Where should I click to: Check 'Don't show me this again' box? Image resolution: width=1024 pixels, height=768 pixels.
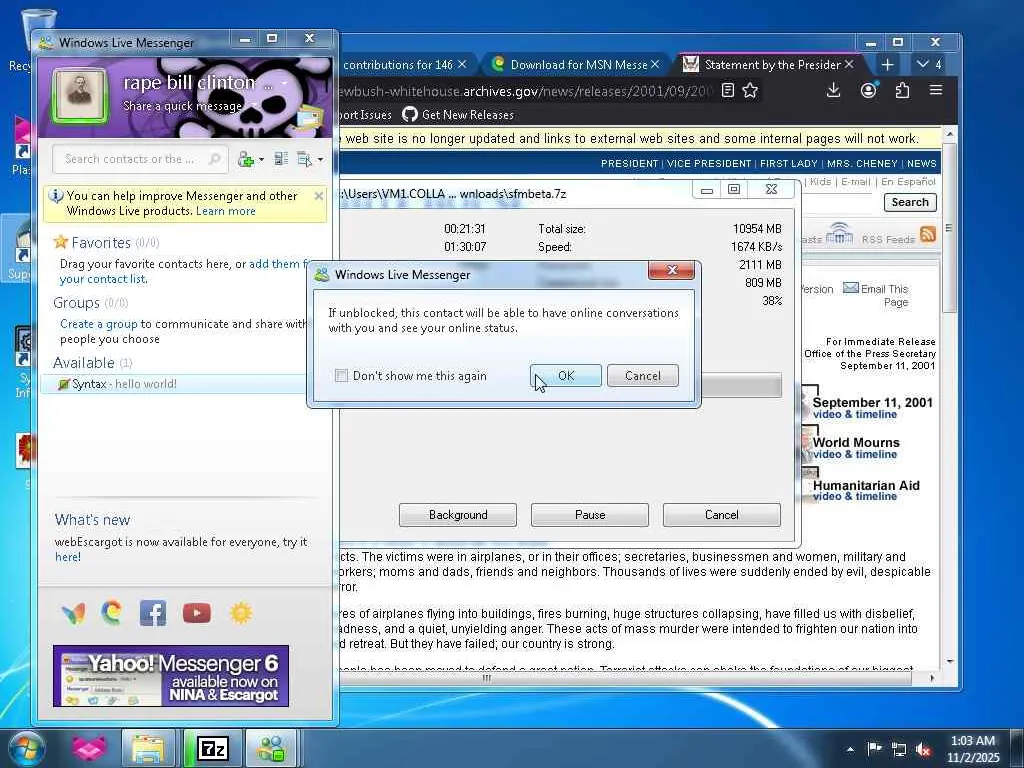[341, 376]
